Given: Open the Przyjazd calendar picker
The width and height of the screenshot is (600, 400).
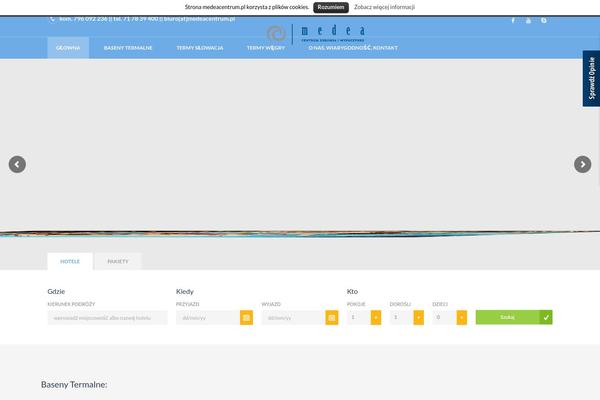Looking at the screenshot, I should pyautogui.click(x=246, y=318).
